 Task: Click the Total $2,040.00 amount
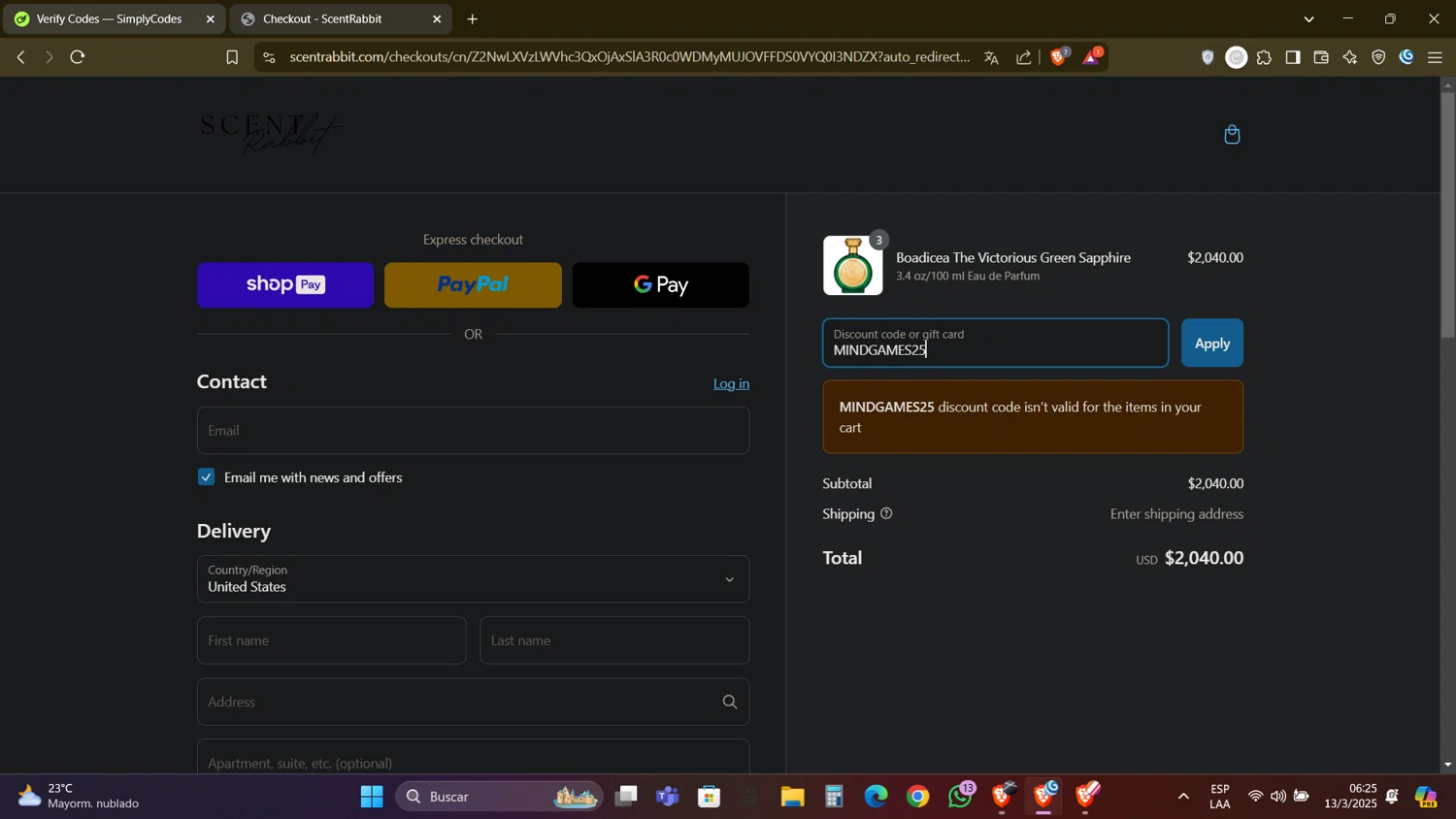(x=1204, y=558)
